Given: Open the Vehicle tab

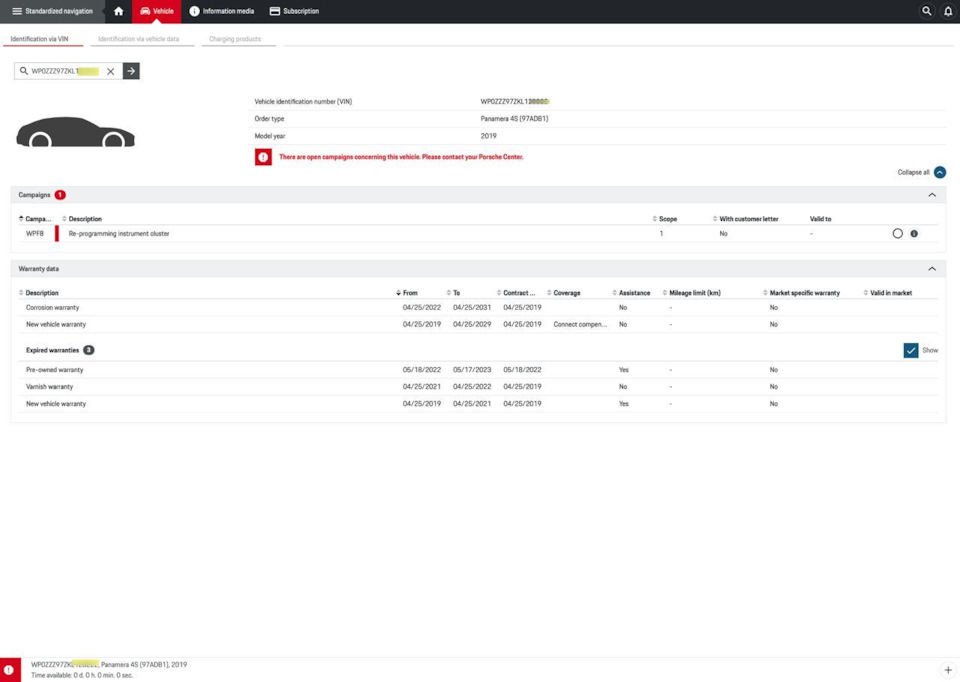Looking at the screenshot, I should [157, 11].
